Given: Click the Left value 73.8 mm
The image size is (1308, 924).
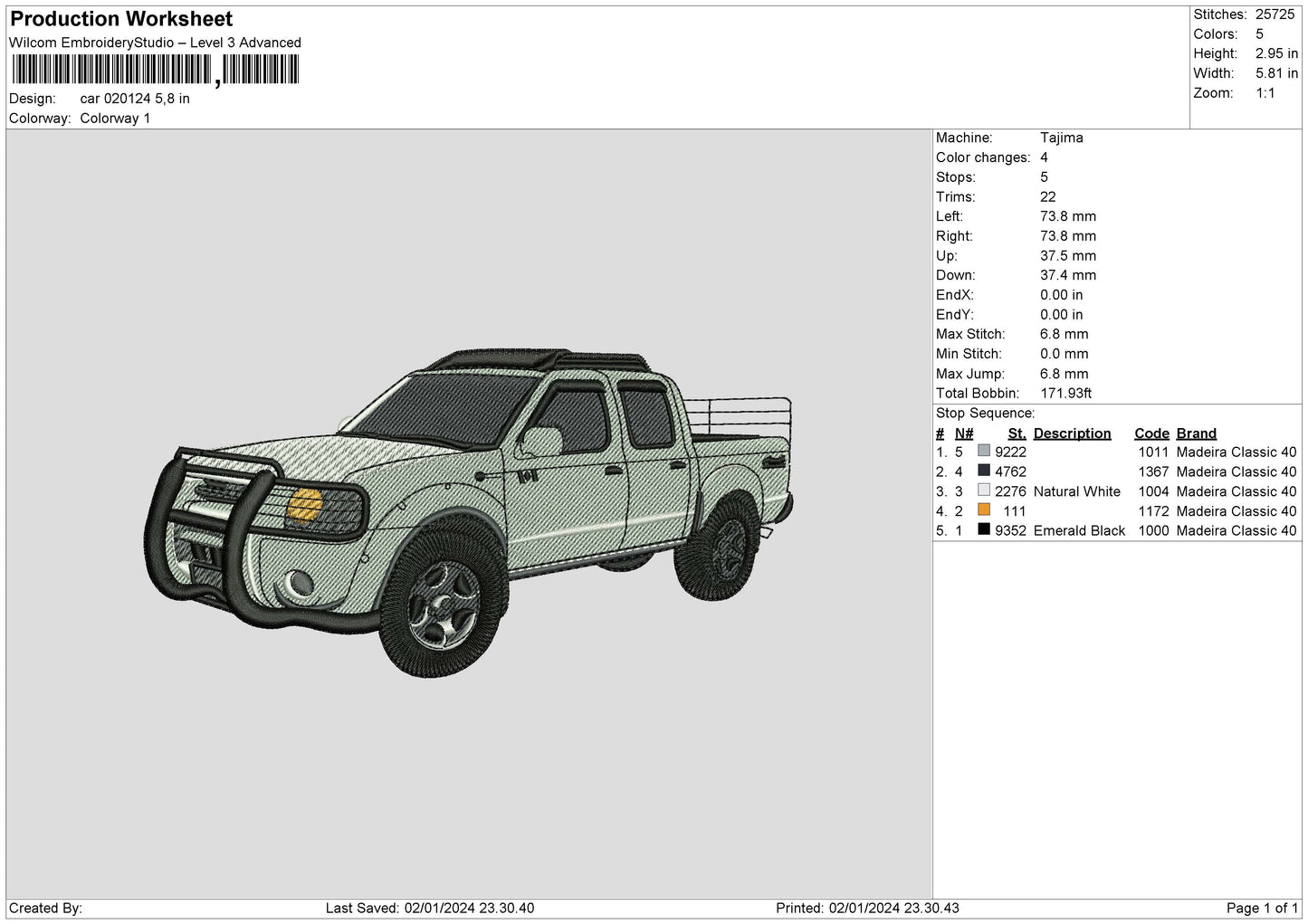Looking at the screenshot, I should (x=1068, y=216).
